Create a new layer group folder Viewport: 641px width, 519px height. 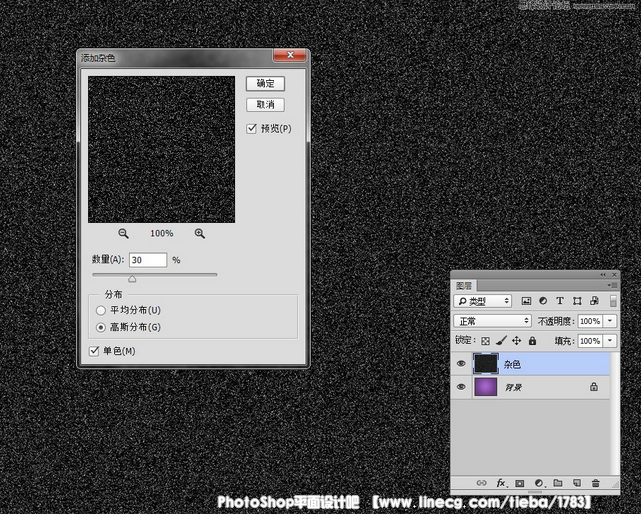click(x=558, y=483)
